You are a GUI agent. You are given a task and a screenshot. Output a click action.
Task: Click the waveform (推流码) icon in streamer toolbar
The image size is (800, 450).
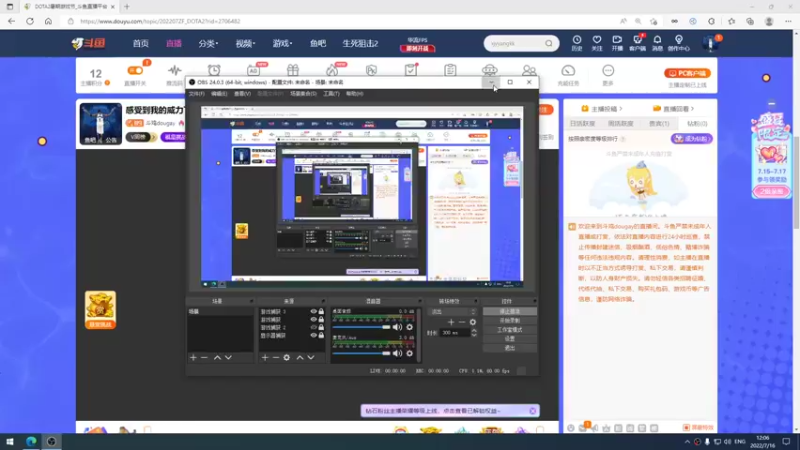[174, 70]
